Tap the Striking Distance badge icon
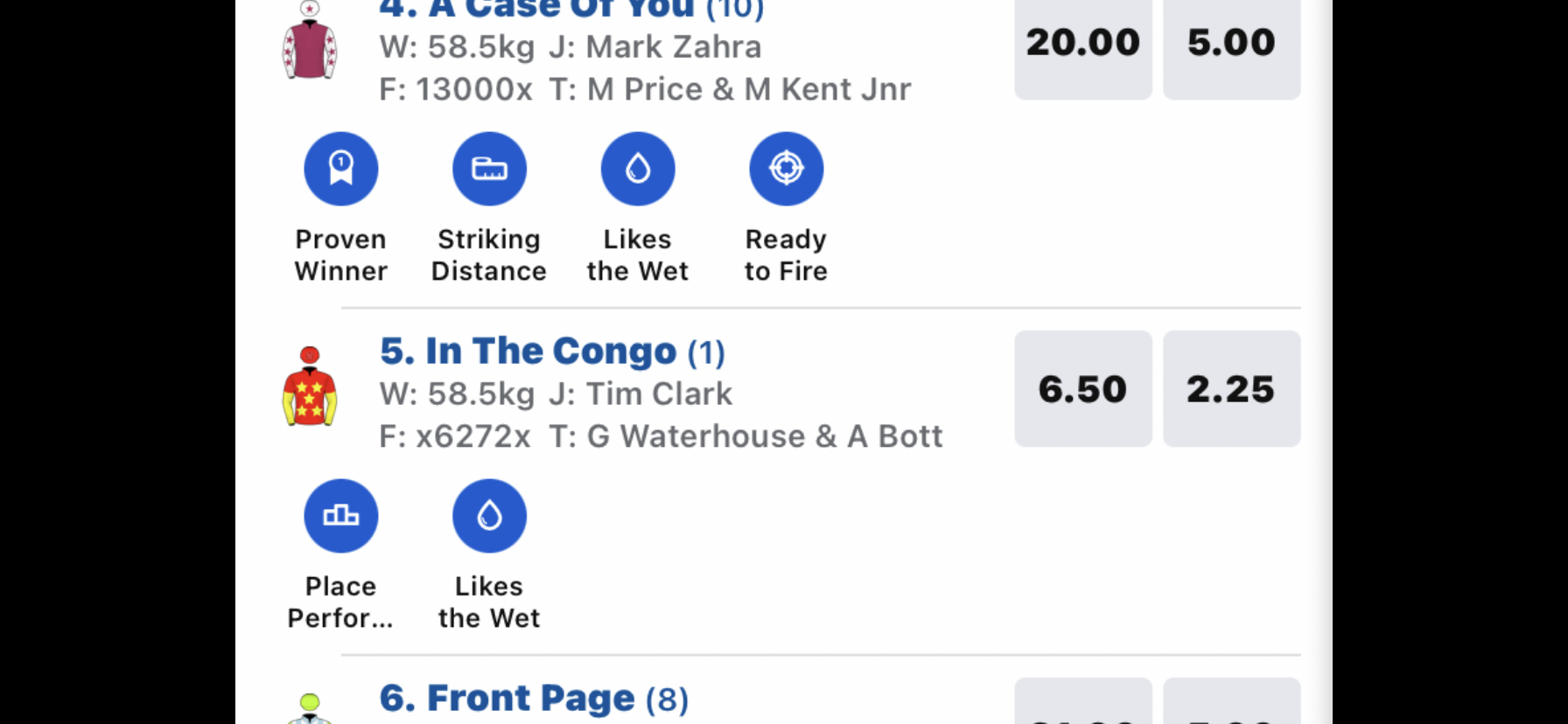This screenshot has width=1568, height=724. [x=489, y=169]
